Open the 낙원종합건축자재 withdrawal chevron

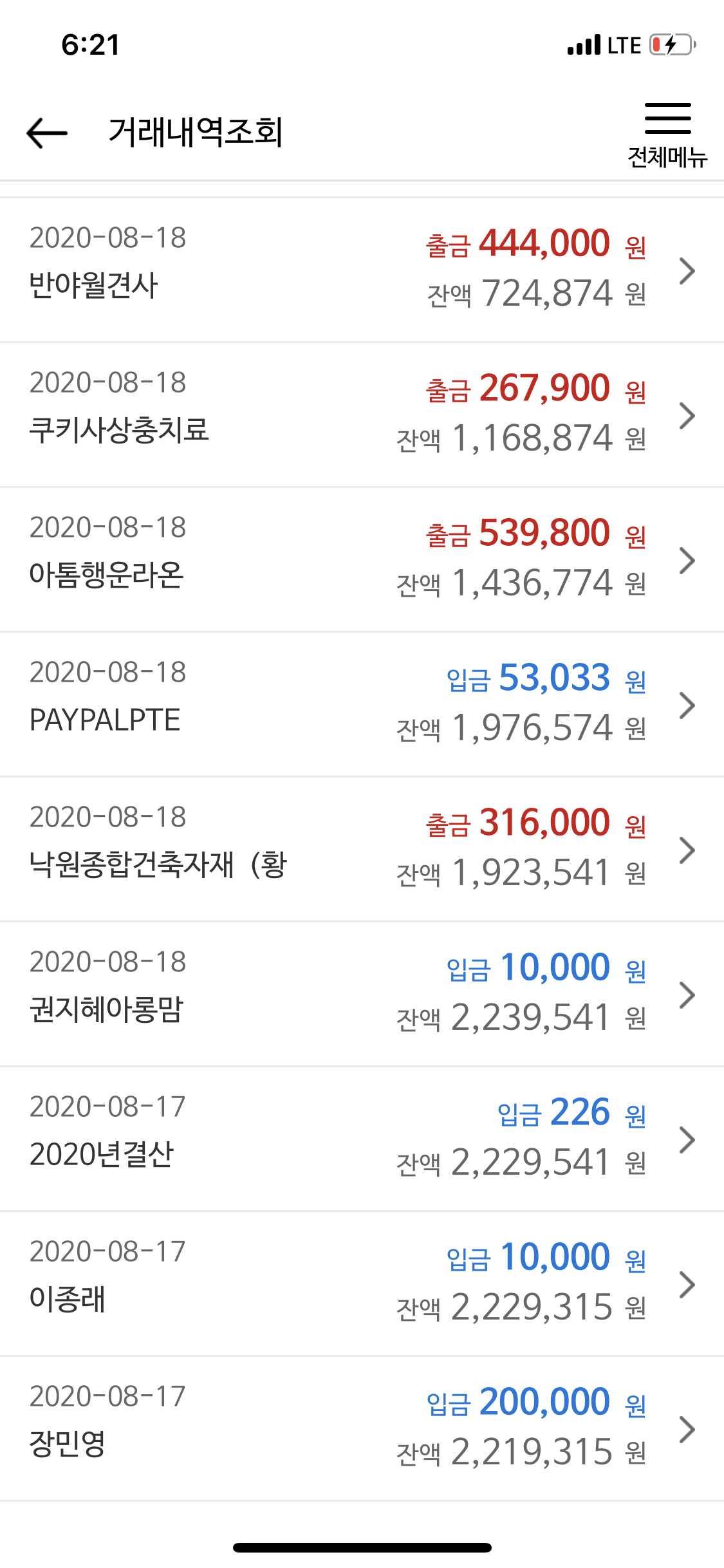coord(687,850)
